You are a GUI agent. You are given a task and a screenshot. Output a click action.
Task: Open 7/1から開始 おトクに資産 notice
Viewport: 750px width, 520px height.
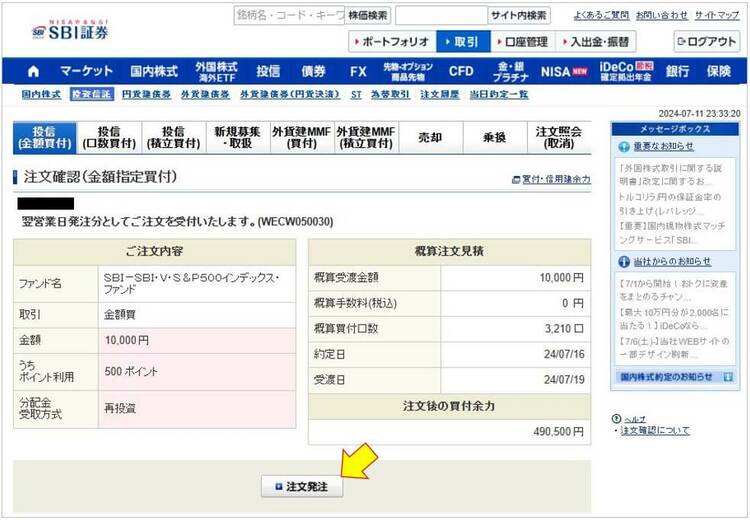[x=673, y=290]
